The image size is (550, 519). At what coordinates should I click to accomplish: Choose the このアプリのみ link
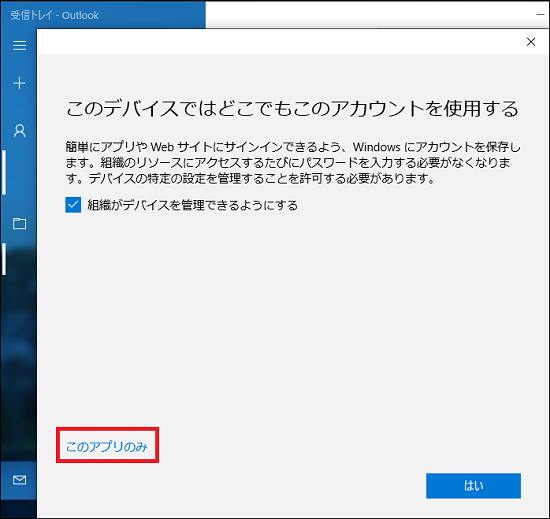coord(107,446)
